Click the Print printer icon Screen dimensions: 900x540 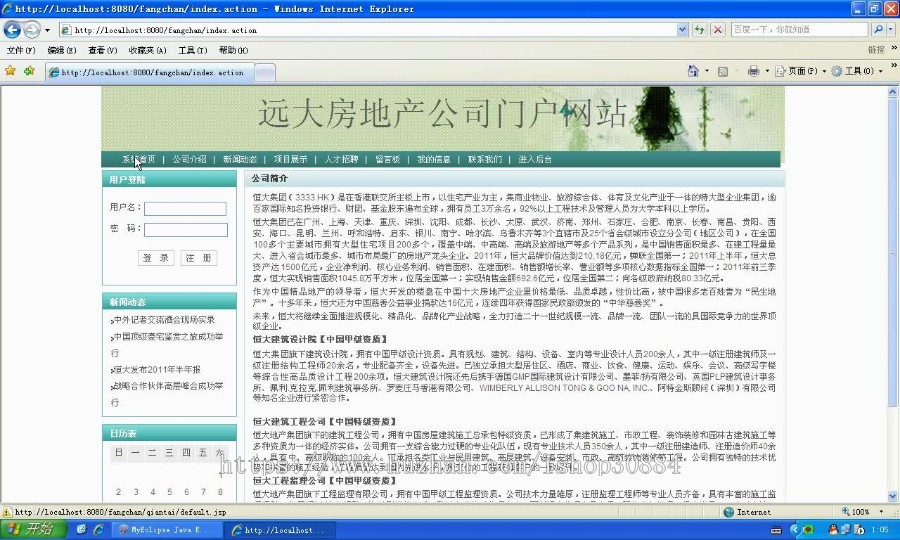click(x=753, y=71)
